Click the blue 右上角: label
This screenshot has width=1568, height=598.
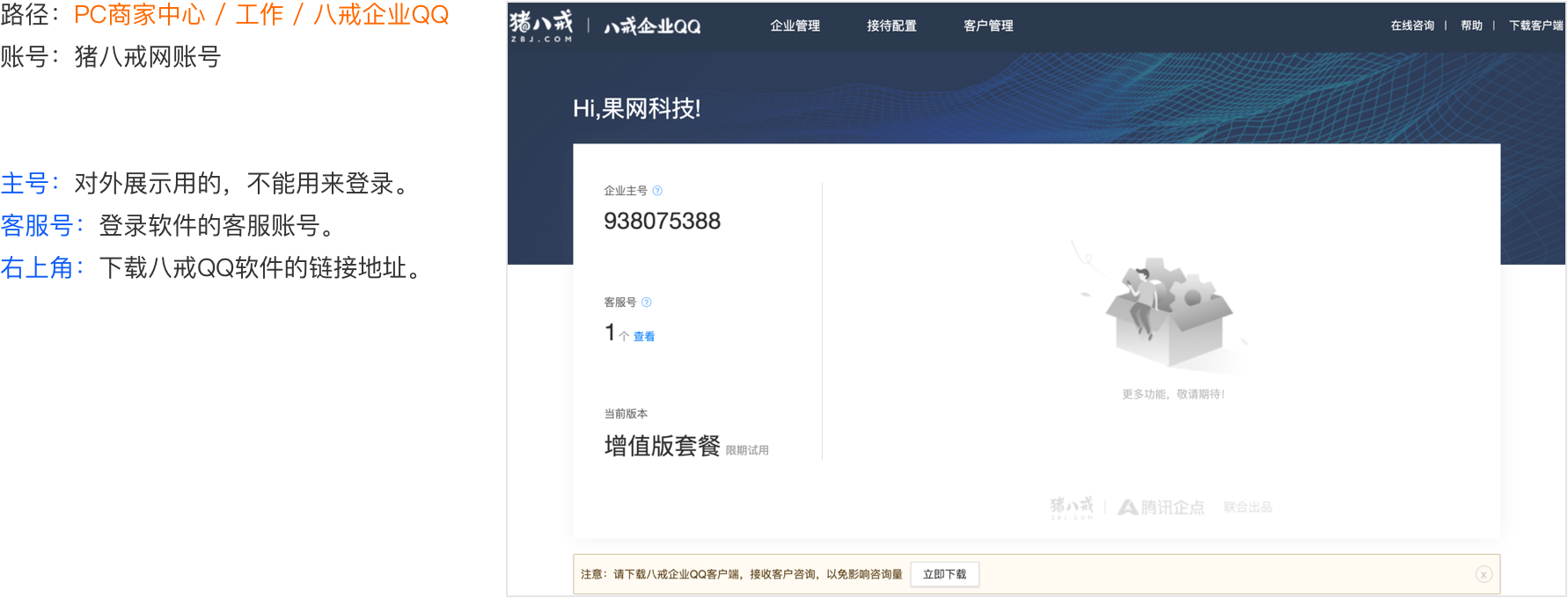pos(42,267)
